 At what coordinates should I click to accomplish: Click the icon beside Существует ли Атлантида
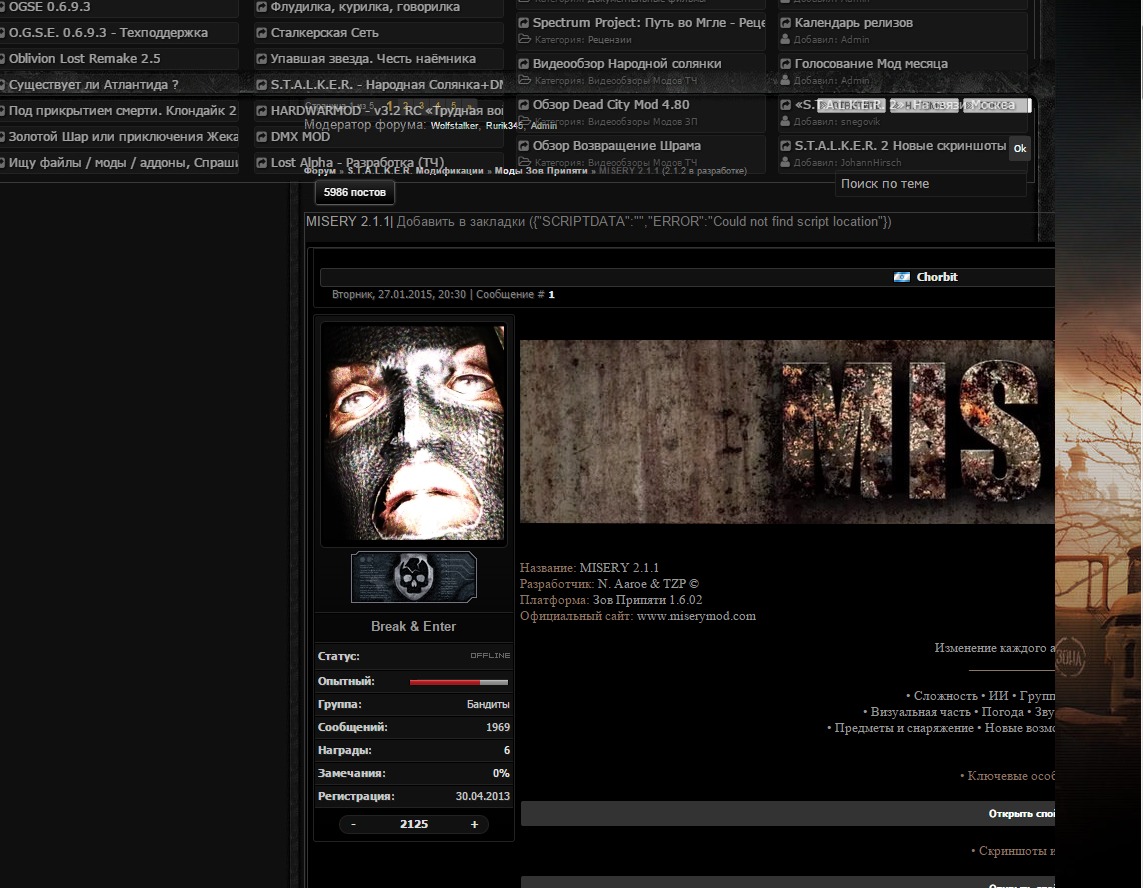(x=2, y=85)
